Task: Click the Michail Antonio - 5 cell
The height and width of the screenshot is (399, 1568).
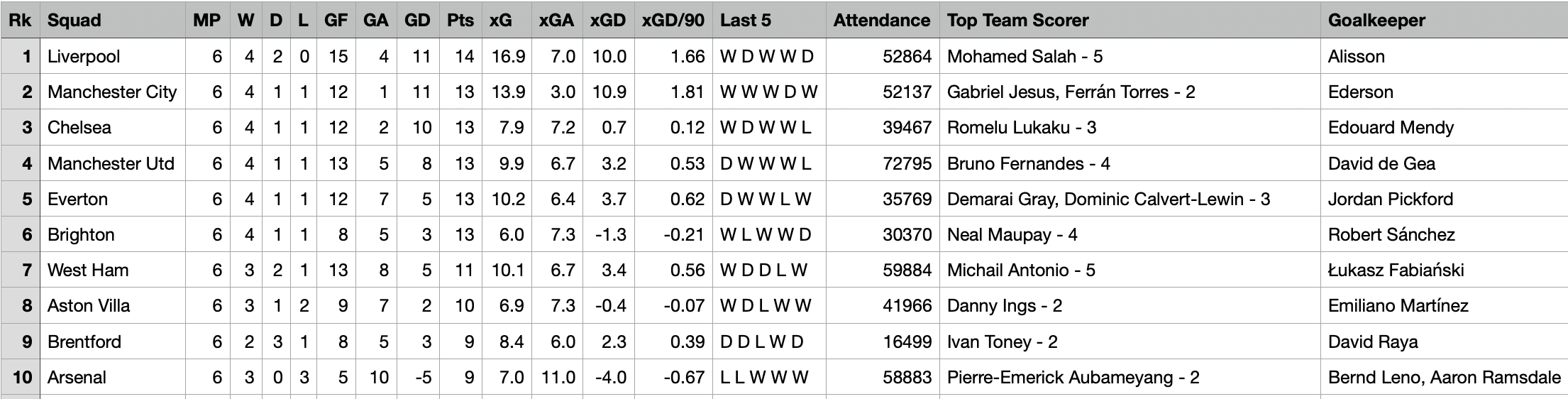Action: pos(1130,270)
